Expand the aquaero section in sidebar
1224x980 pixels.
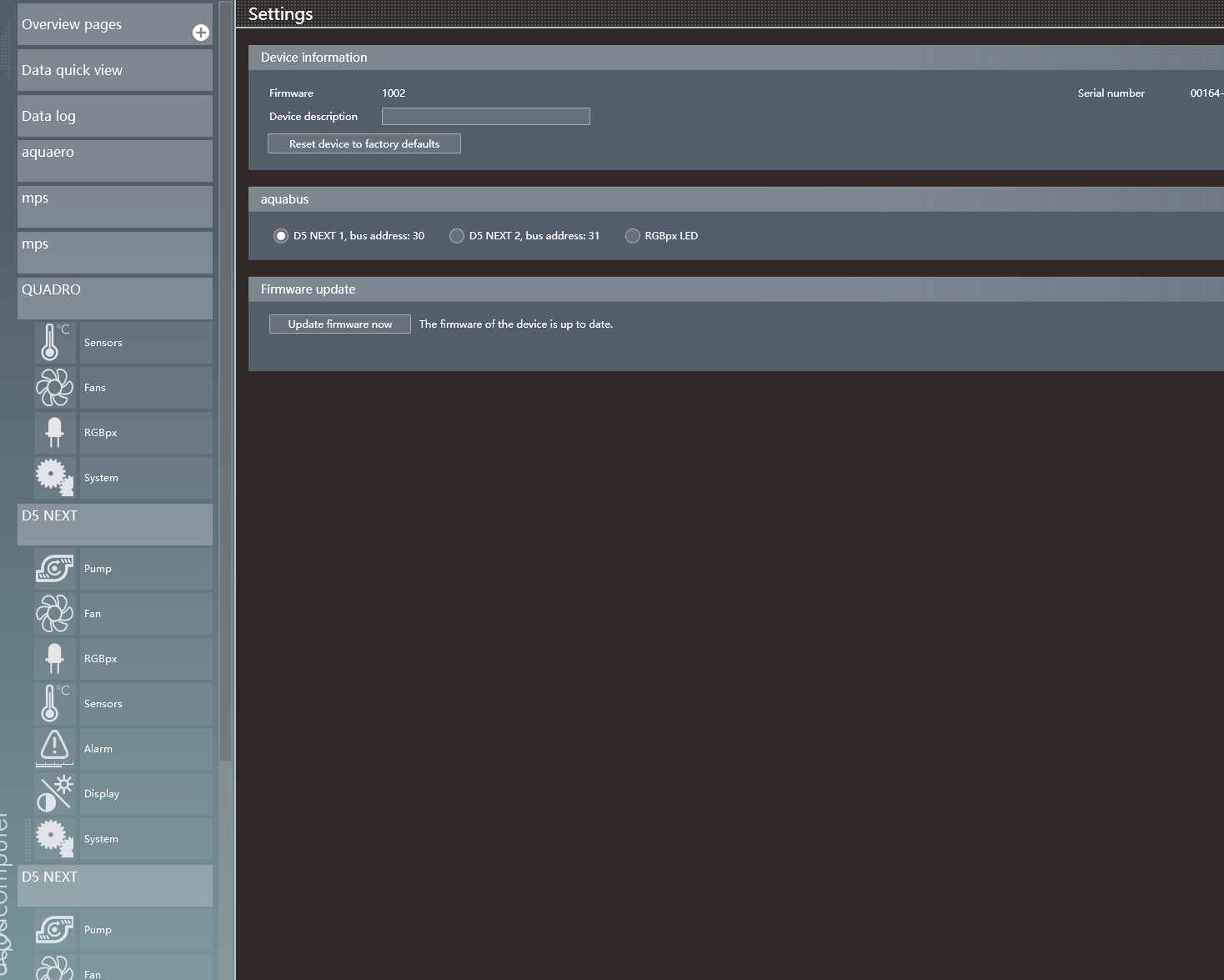click(115, 160)
